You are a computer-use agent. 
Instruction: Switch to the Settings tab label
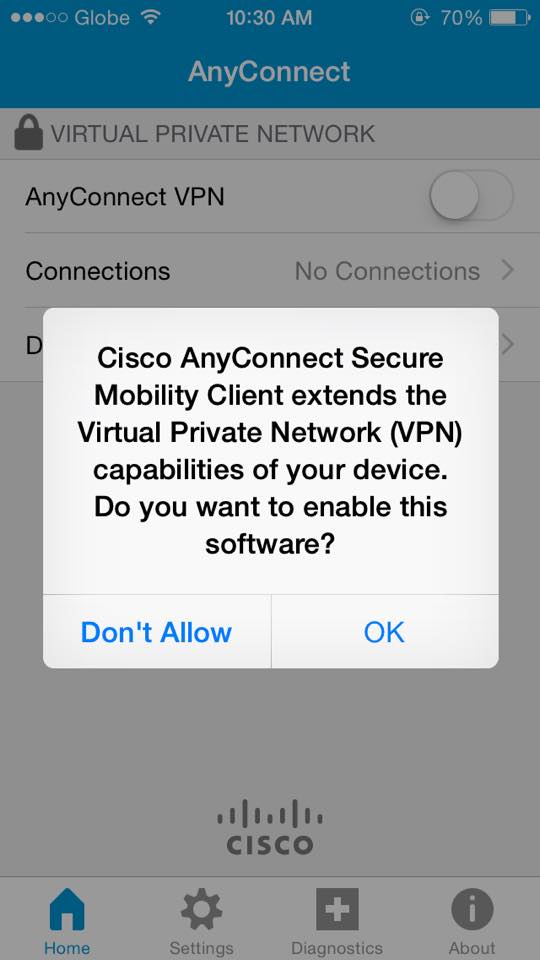tap(201, 948)
